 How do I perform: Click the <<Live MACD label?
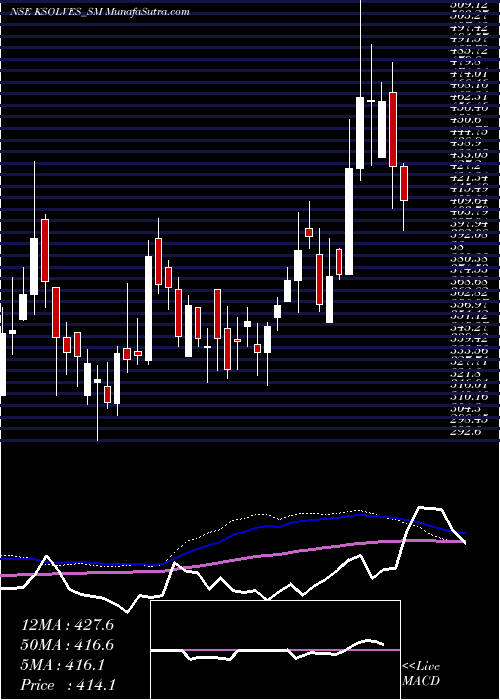click(421, 673)
